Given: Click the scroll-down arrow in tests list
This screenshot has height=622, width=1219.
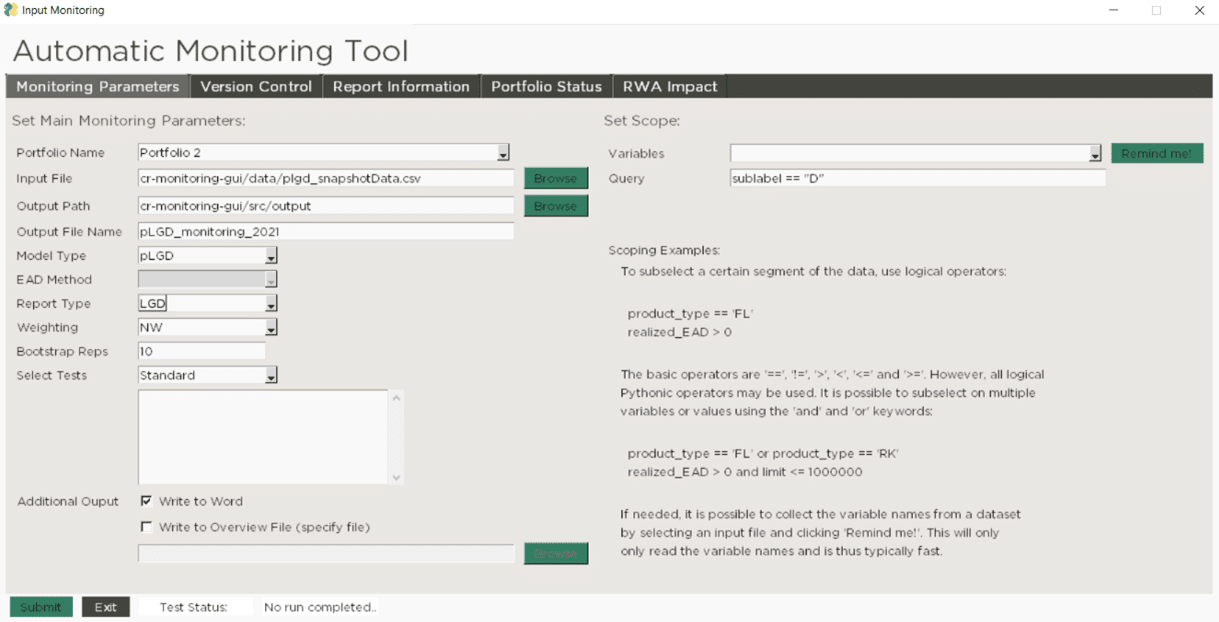Looking at the screenshot, I should point(396,478).
